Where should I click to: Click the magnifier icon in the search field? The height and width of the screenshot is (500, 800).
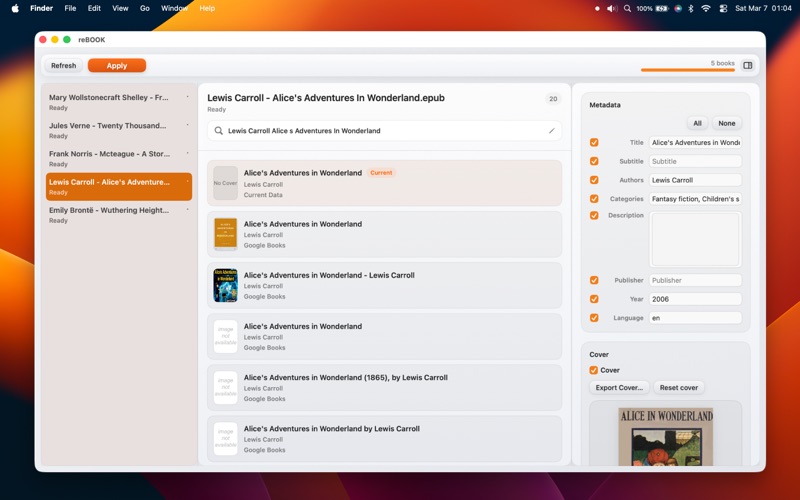(x=218, y=131)
